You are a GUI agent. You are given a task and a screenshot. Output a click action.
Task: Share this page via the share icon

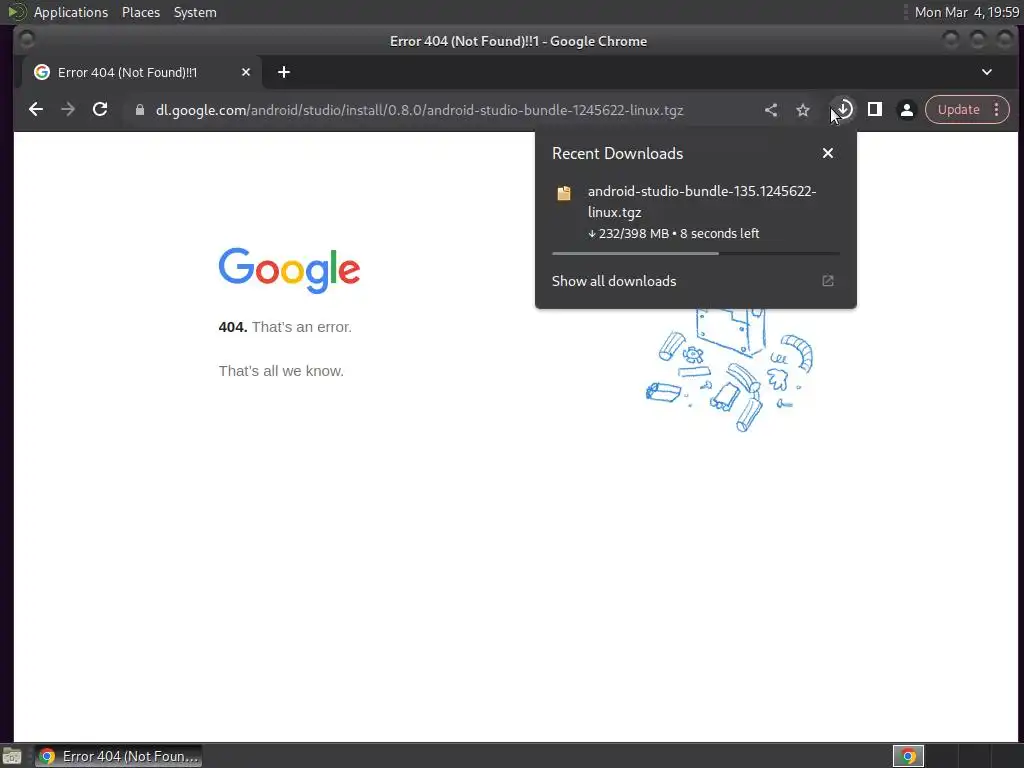click(771, 110)
